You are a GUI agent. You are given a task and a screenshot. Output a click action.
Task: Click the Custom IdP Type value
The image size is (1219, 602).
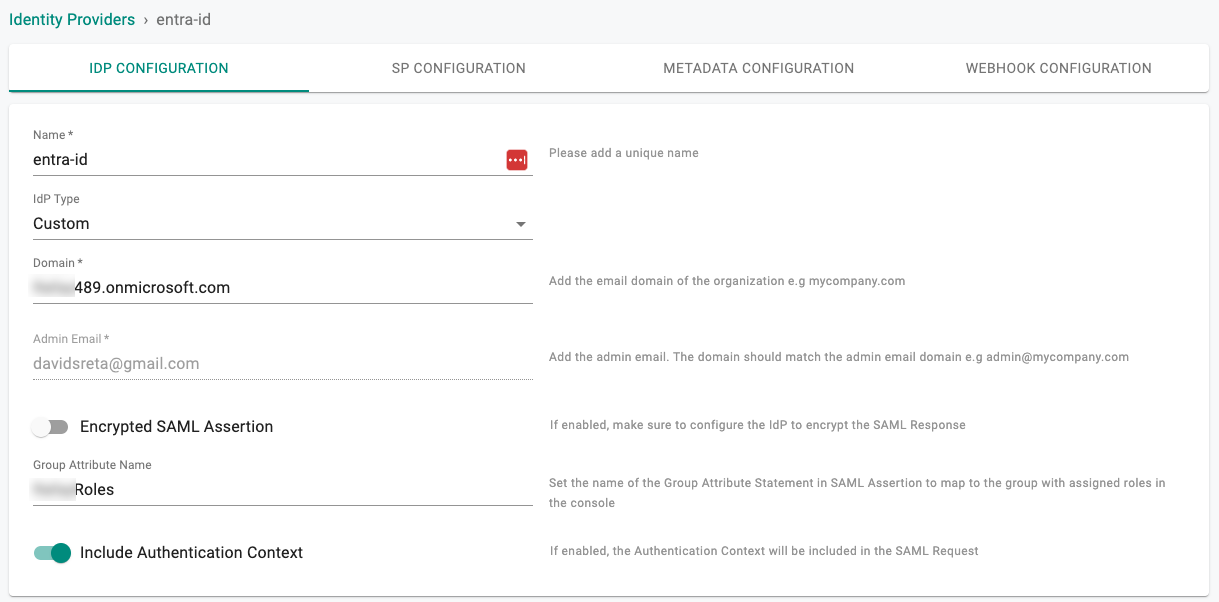[x=61, y=224]
